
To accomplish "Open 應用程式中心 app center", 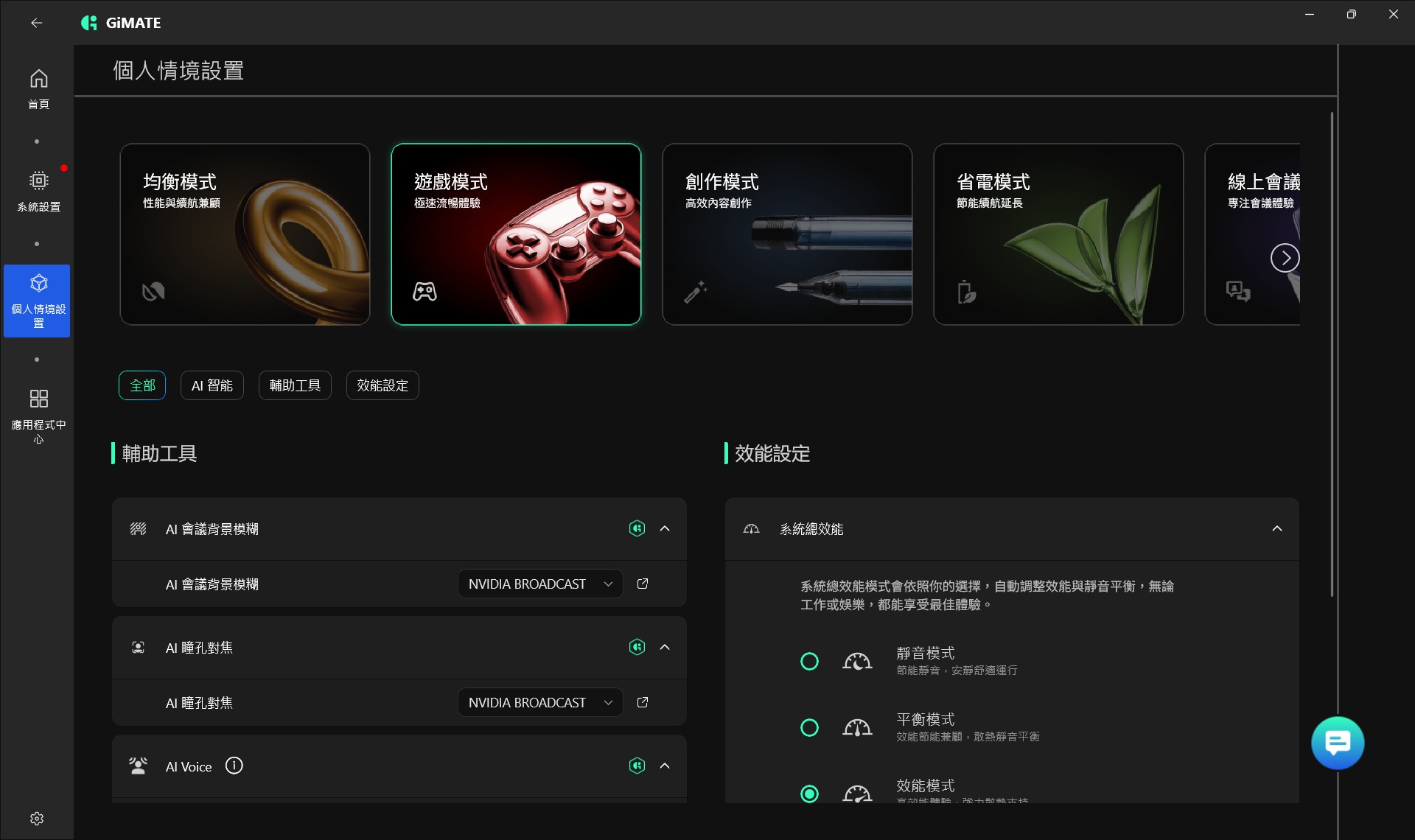I will [x=38, y=416].
